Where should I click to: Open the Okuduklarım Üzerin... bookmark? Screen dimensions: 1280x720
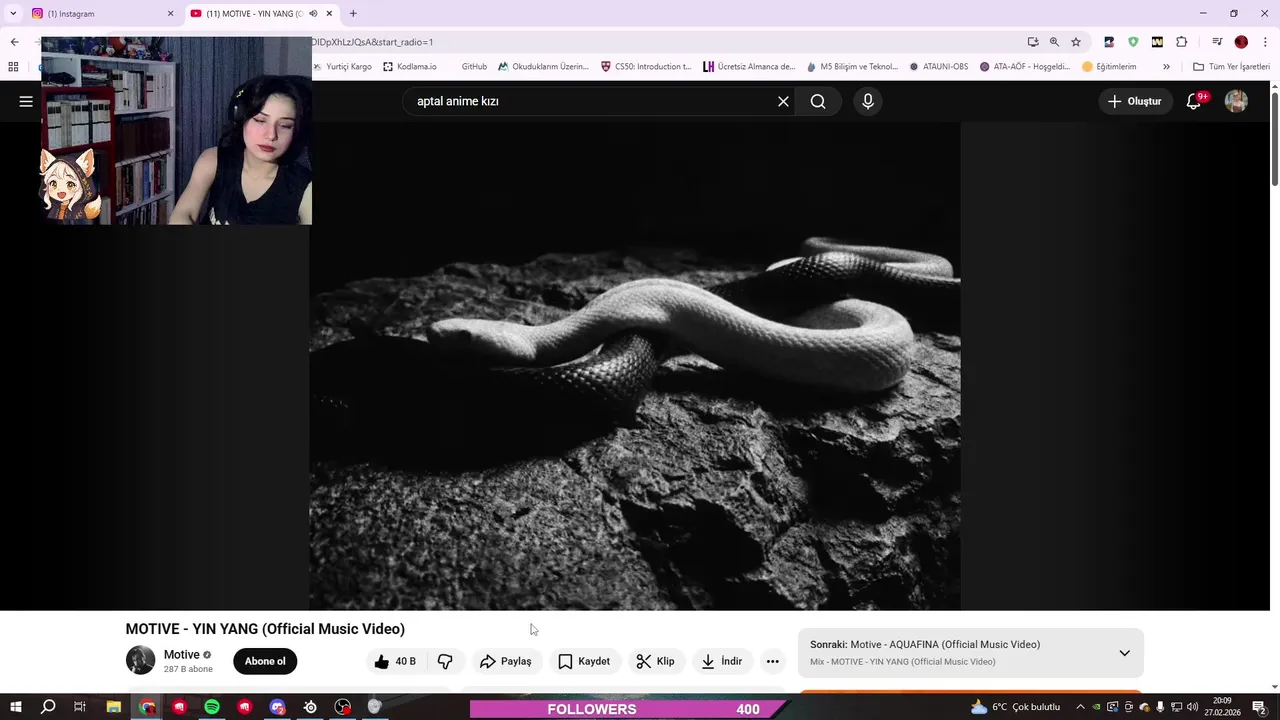click(543, 67)
